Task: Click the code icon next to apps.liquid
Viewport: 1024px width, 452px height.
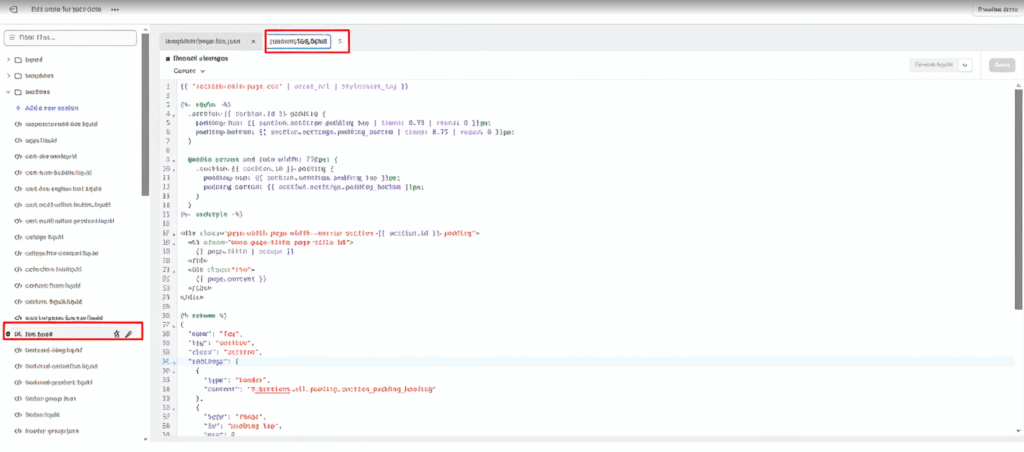Action: point(18,140)
